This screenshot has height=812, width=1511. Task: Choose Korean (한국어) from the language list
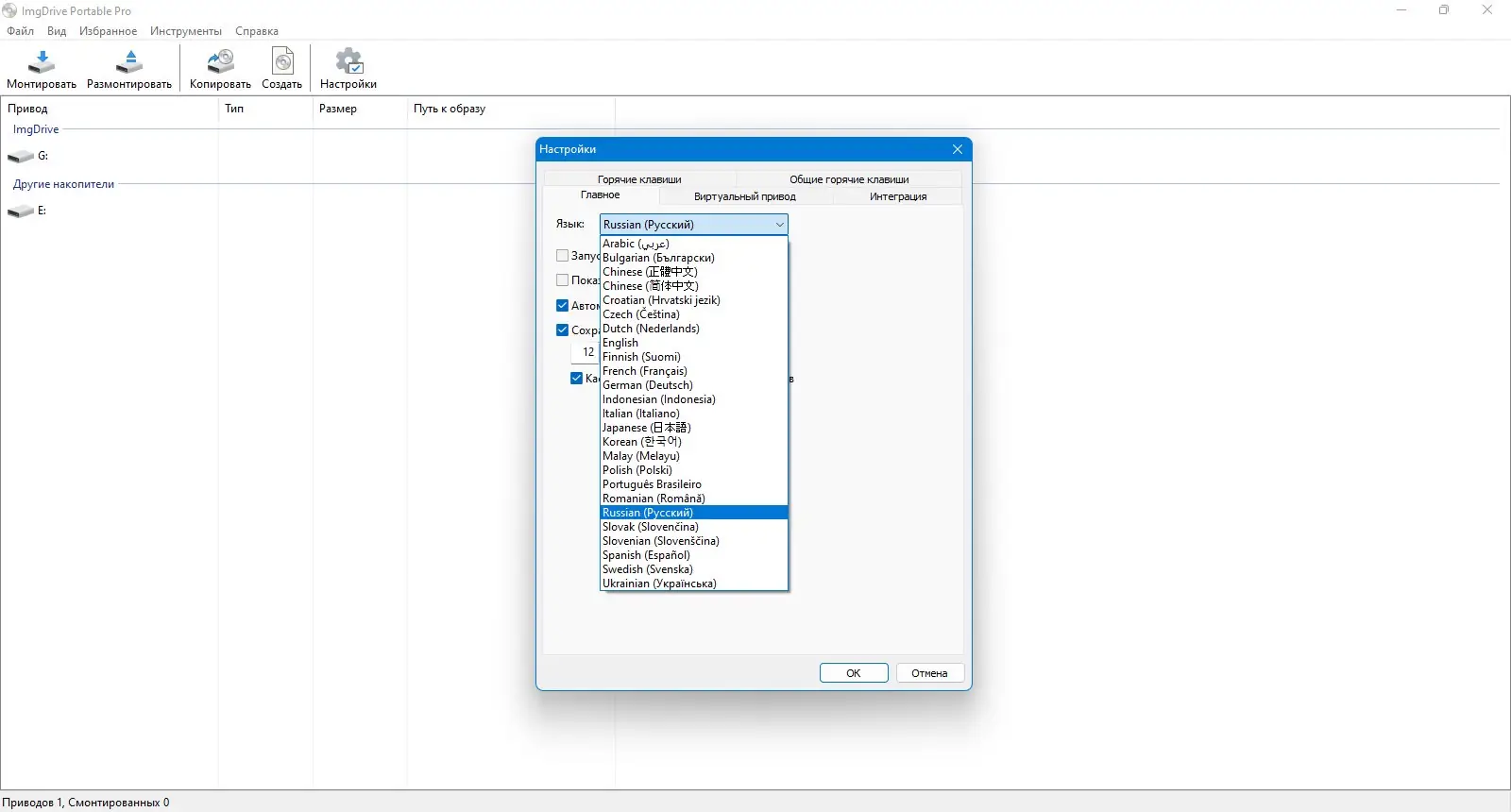pos(694,442)
